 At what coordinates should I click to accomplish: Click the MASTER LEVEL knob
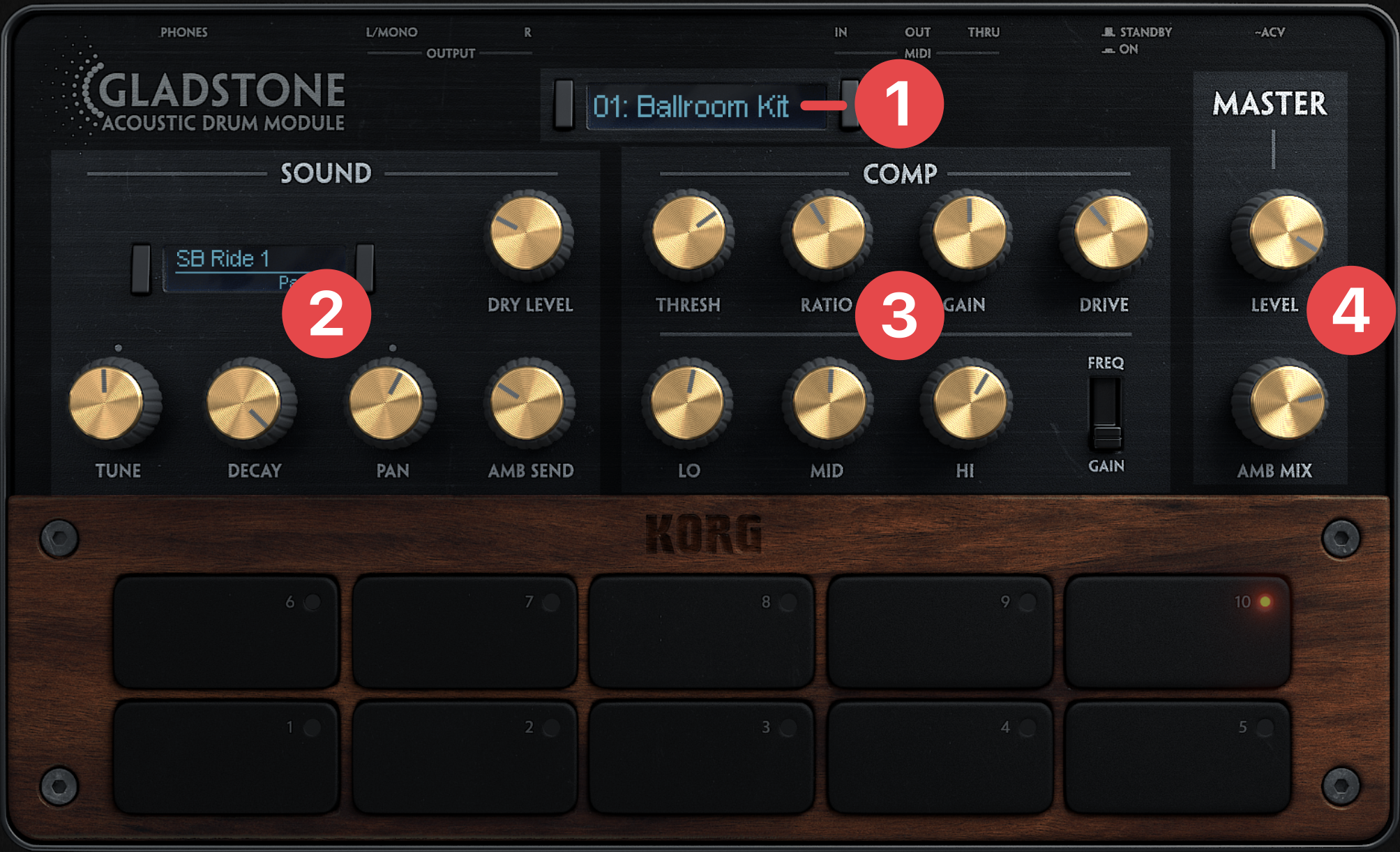coord(1286,233)
